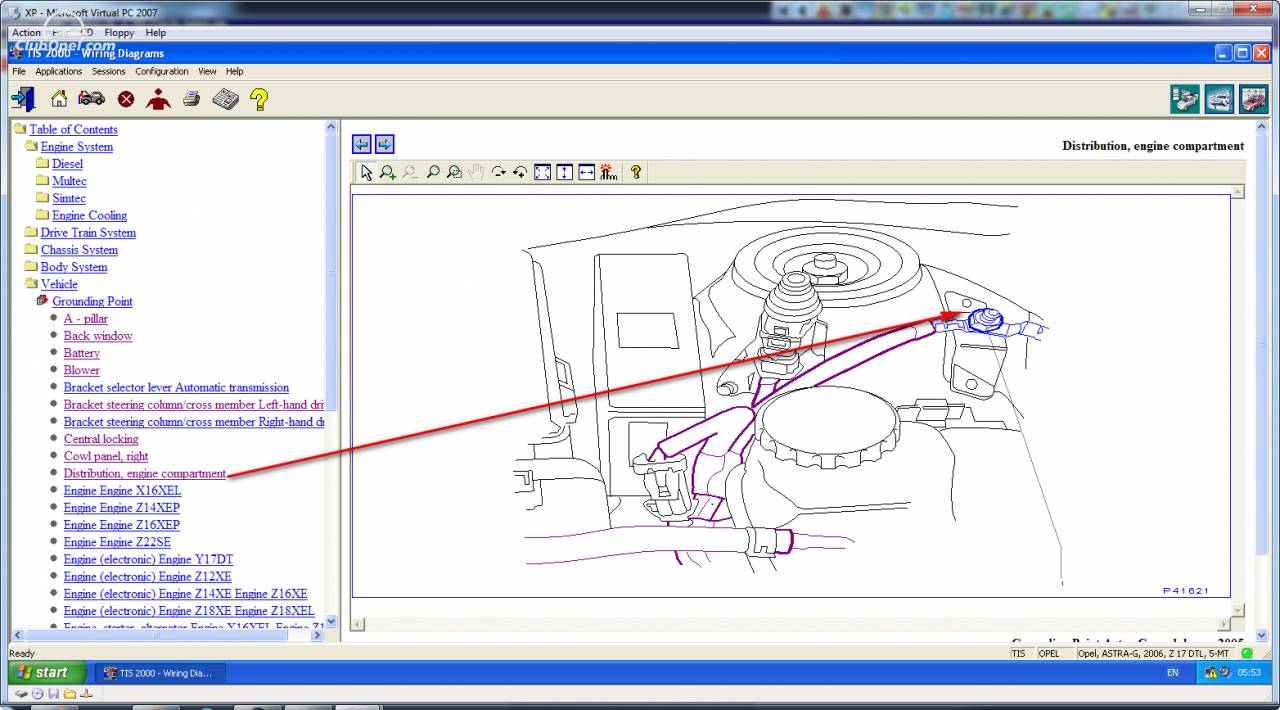Open Virtual PC Action menu

coord(26,32)
